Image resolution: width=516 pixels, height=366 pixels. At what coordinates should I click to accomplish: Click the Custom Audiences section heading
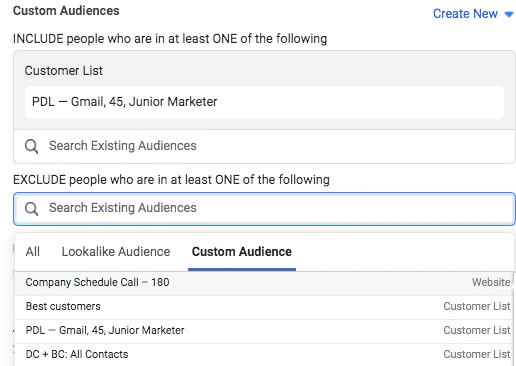(66, 11)
